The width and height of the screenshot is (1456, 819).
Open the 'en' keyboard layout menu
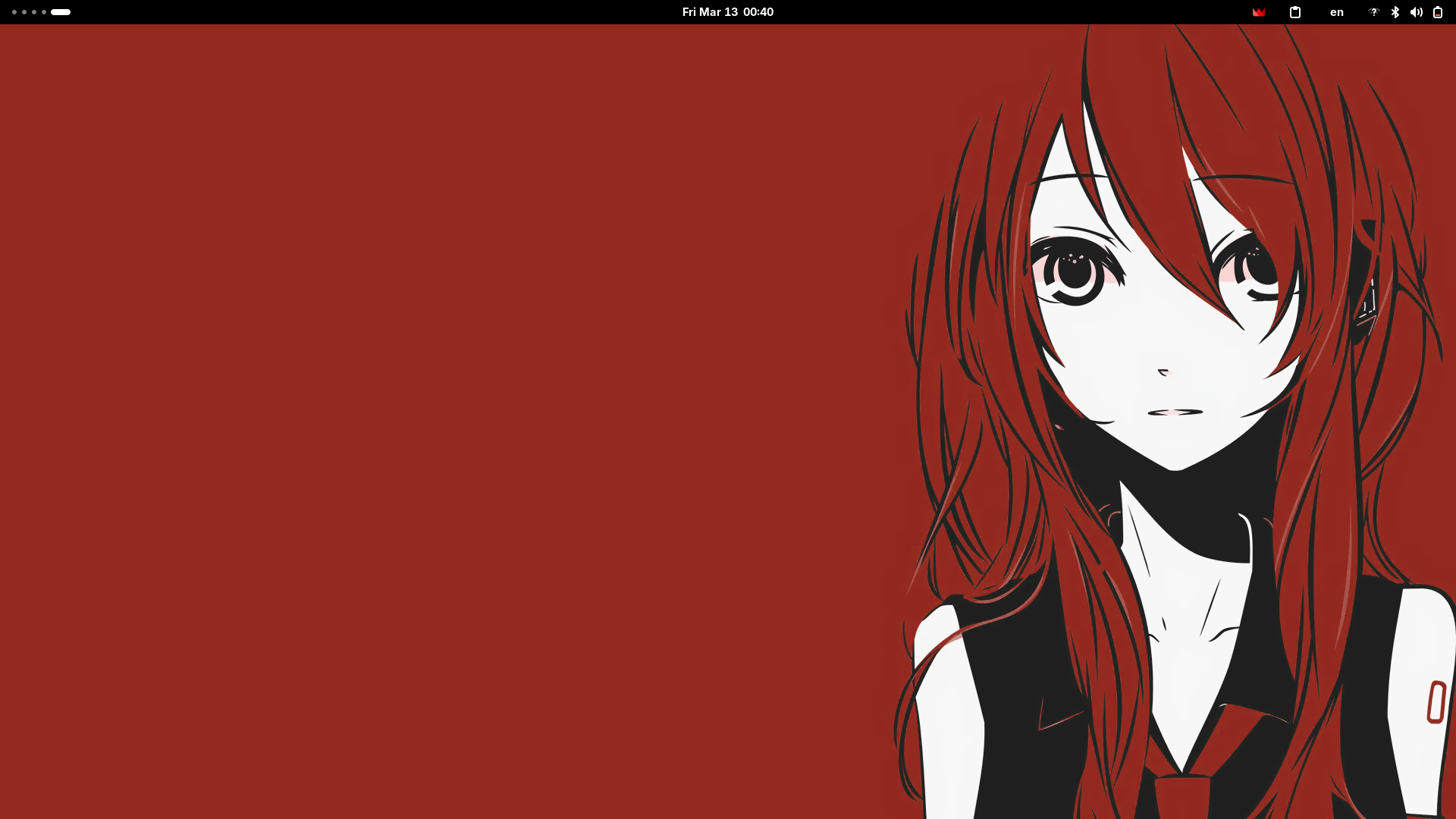click(x=1336, y=12)
